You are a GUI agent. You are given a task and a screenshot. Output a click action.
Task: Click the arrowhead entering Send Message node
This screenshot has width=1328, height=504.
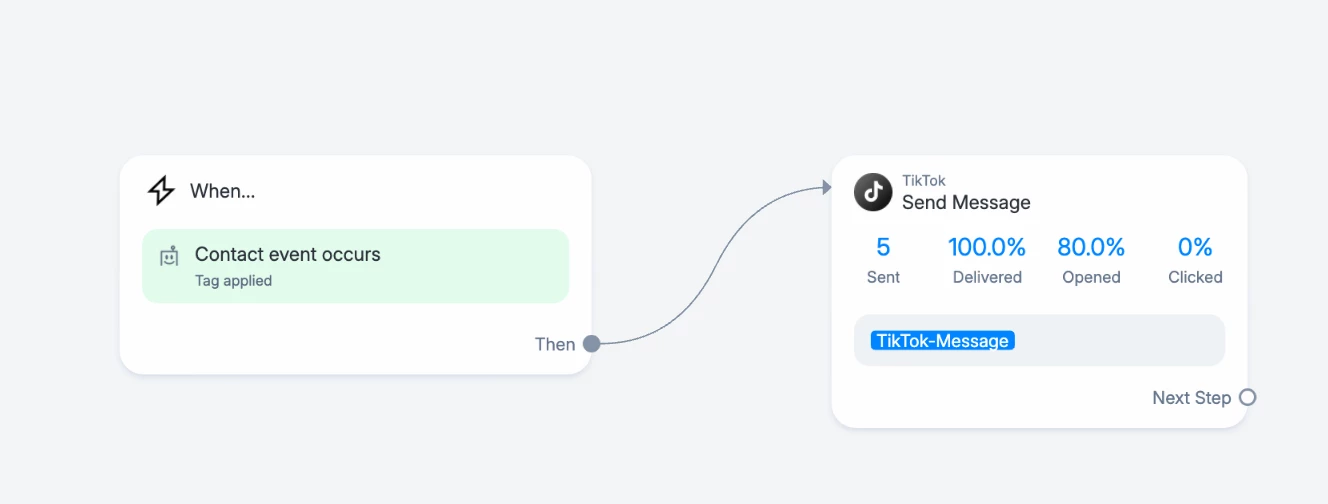click(826, 186)
